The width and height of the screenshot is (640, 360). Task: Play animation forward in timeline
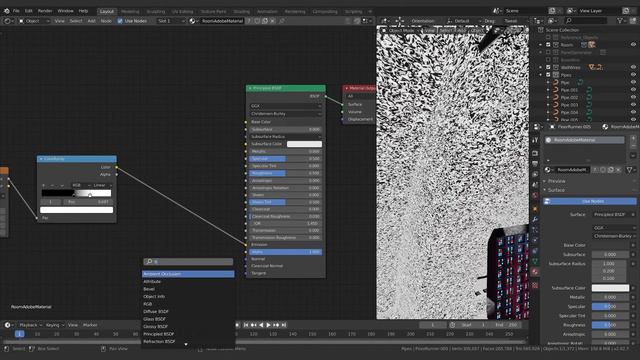click(268, 325)
